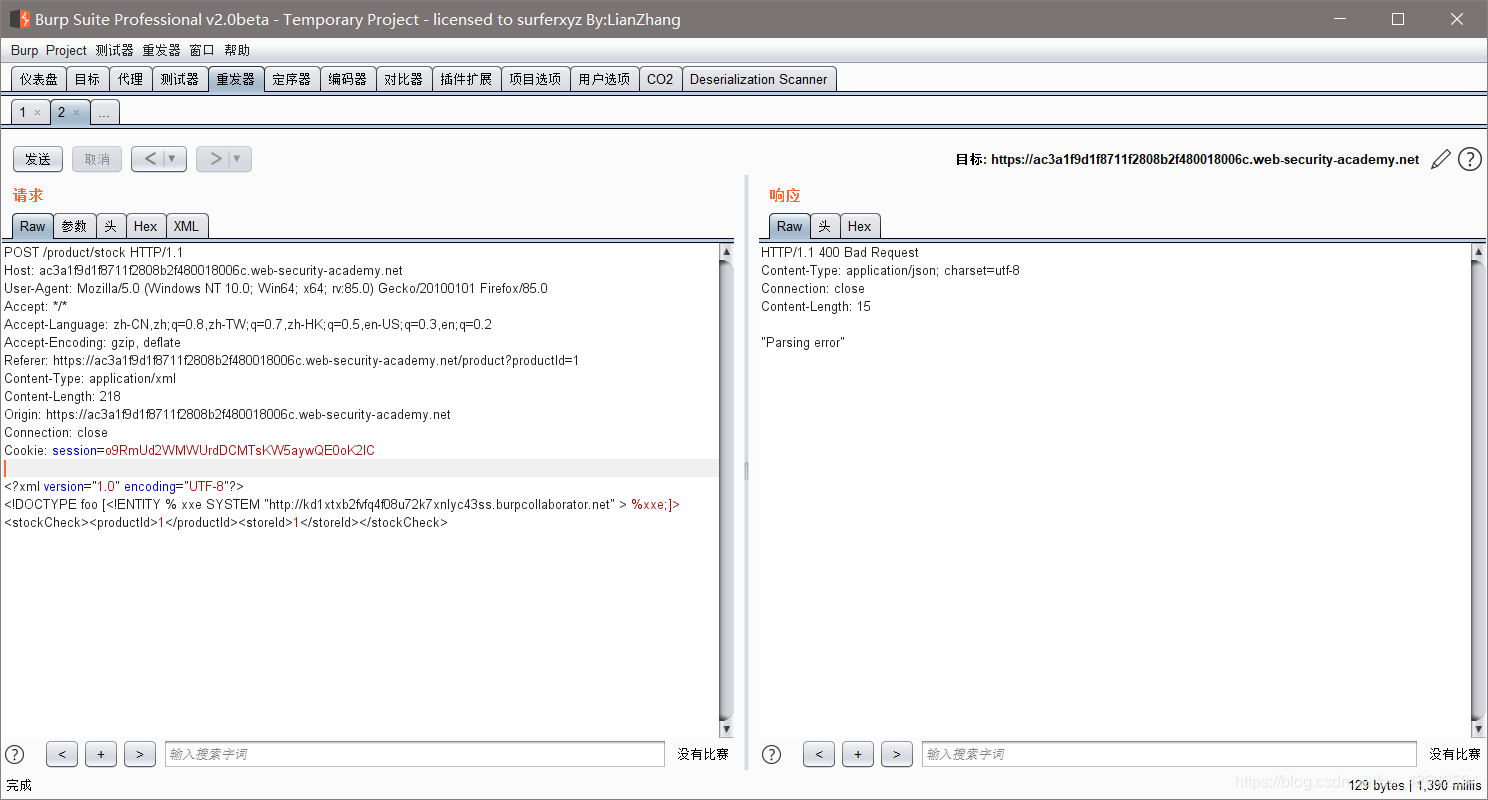Go to previous request in history
1488x800 pixels.
tap(149, 159)
